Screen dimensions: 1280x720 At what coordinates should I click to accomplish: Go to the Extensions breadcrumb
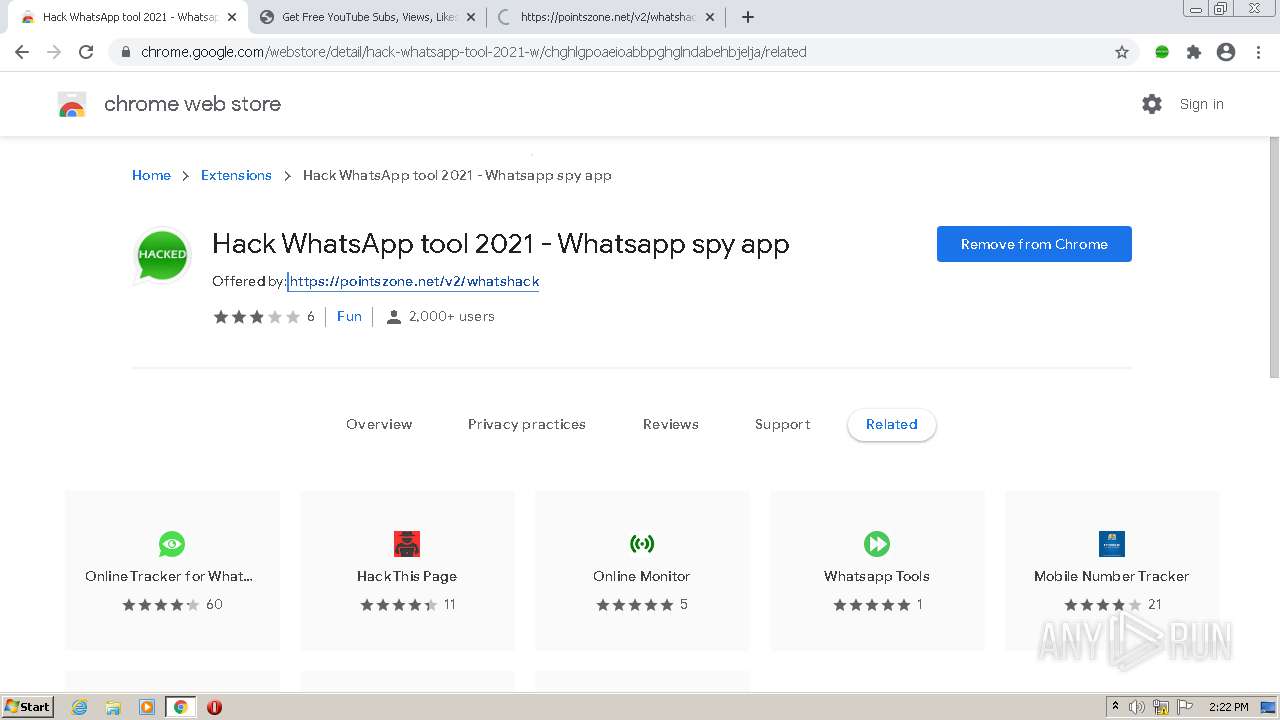(x=236, y=175)
